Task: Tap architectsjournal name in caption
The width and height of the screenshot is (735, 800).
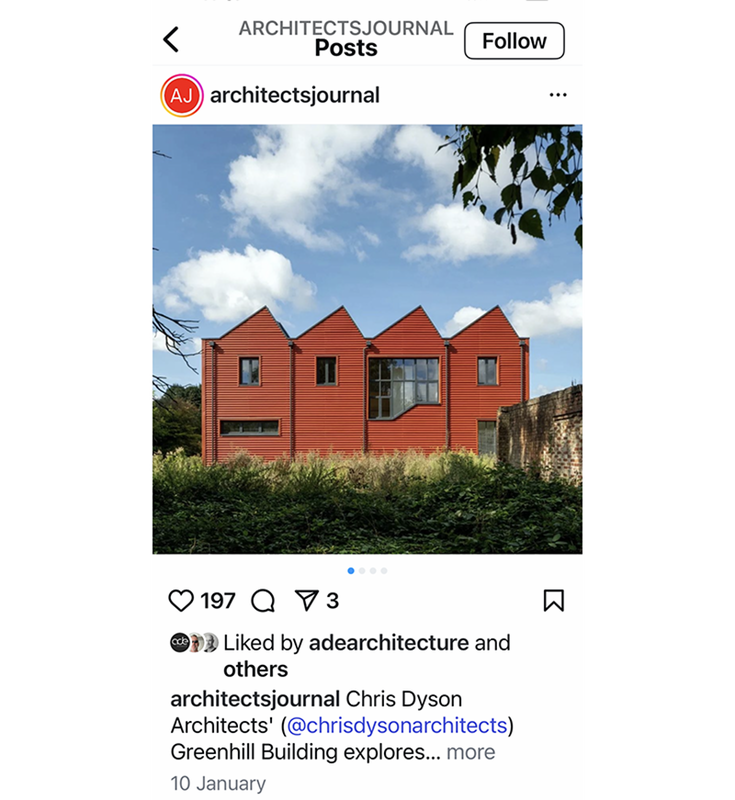Action: (x=255, y=699)
